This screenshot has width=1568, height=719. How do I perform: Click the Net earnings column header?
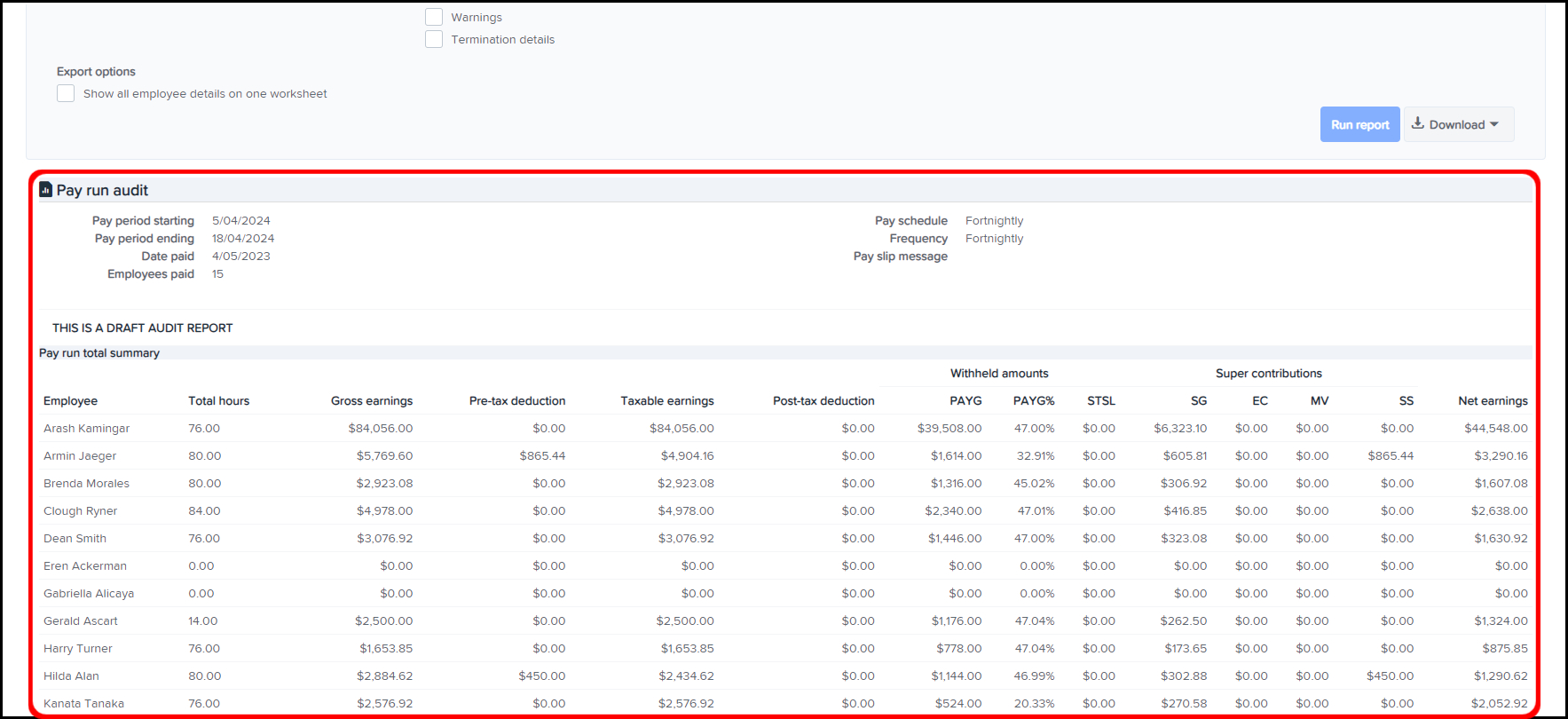click(1493, 401)
